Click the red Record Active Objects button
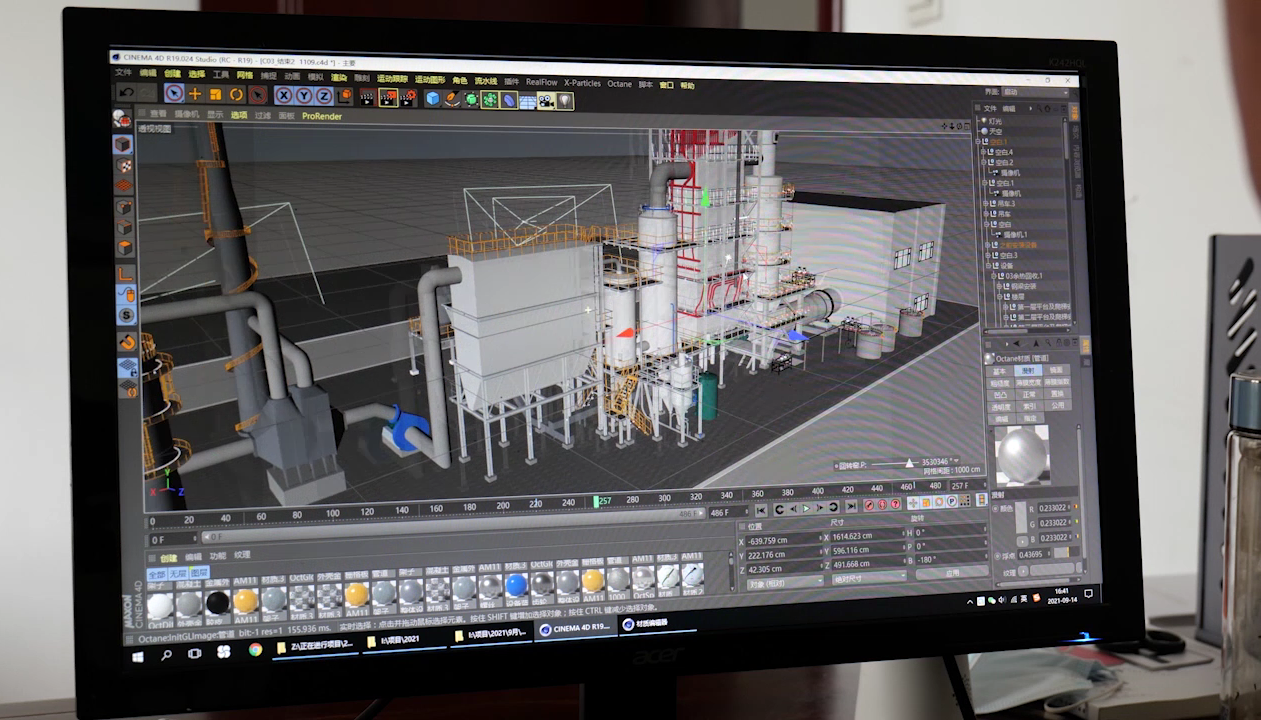Viewport: 1261px width, 720px height. click(868, 506)
